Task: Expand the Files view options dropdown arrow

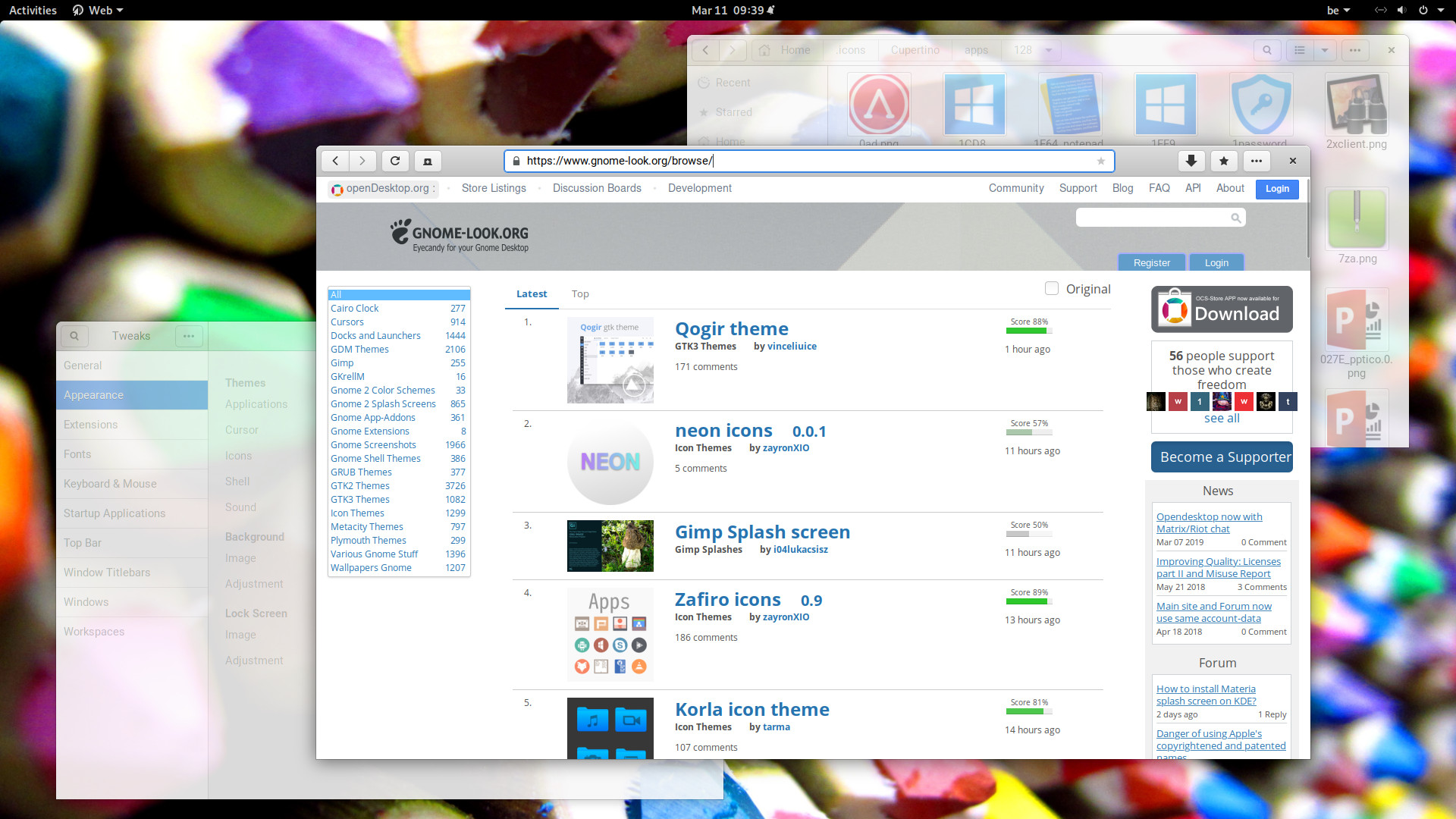Action: [1325, 50]
